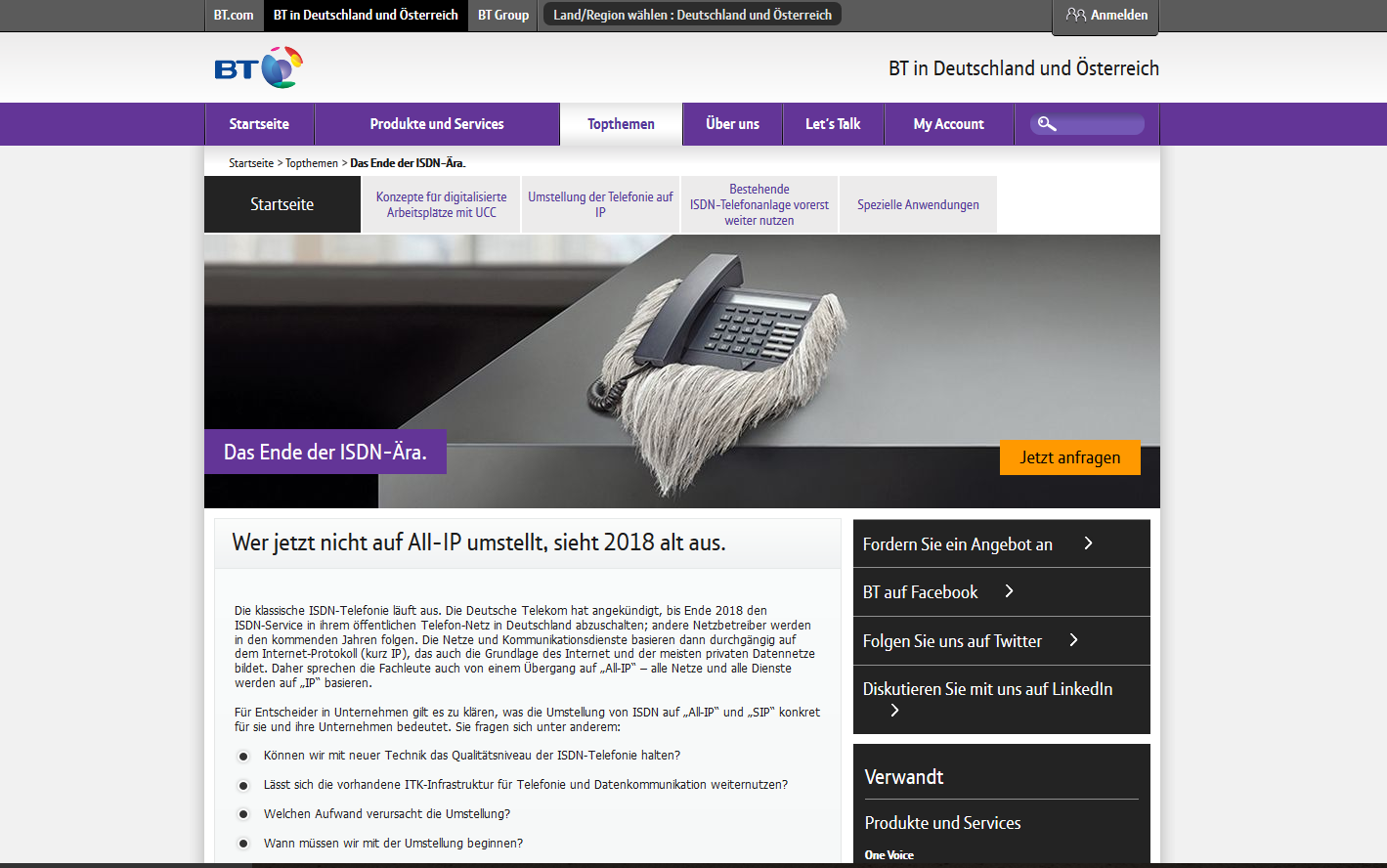The height and width of the screenshot is (868, 1387).
Task: Click the user icon beside Anmelden
Action: (1076, 15)
